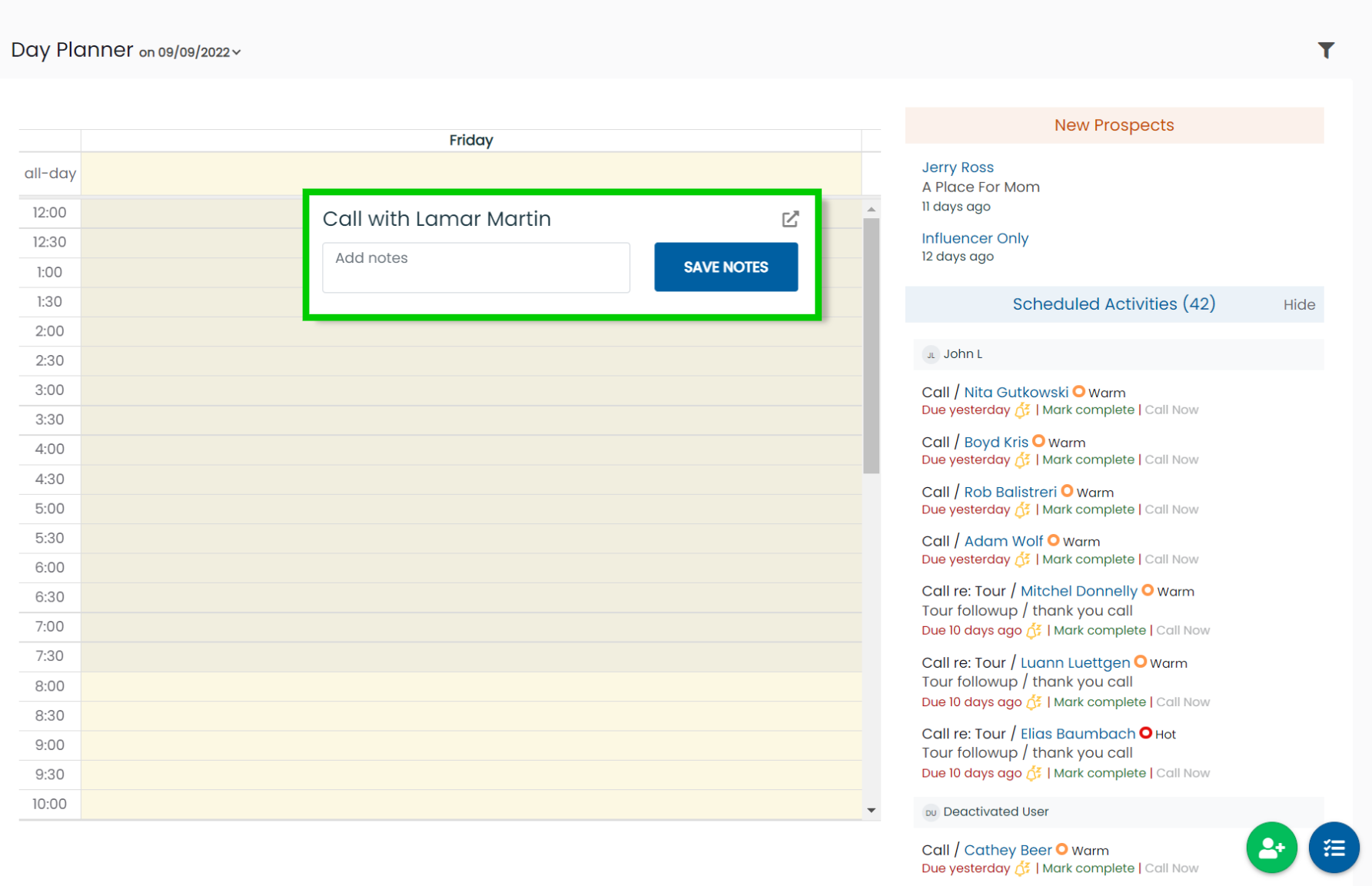Open Jerry Ross prospect
The width and height of the screenshot is (1372, 886).
click(958, 168)
